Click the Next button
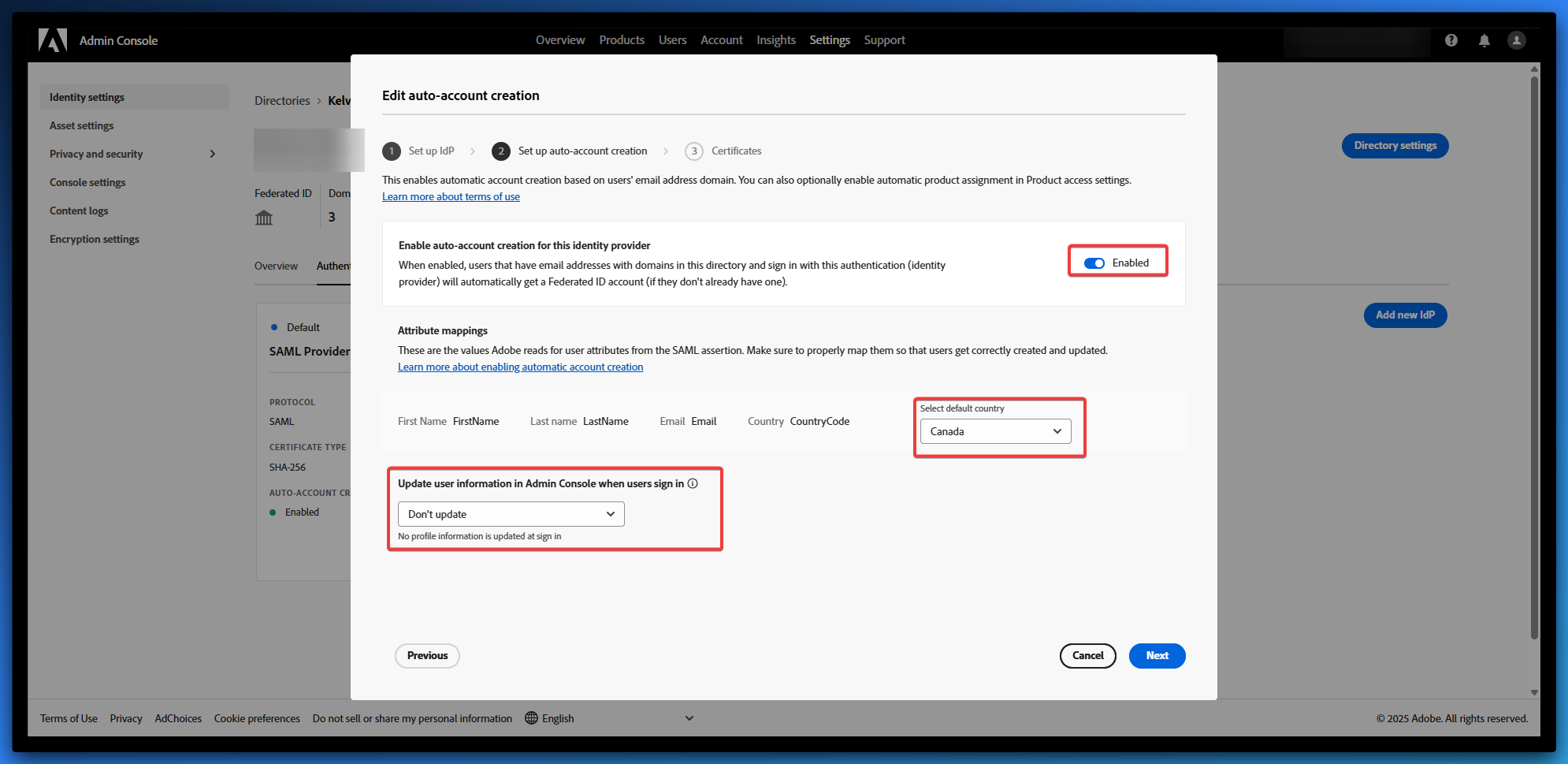This screenshot has height=764, width=1568. 1156,656
